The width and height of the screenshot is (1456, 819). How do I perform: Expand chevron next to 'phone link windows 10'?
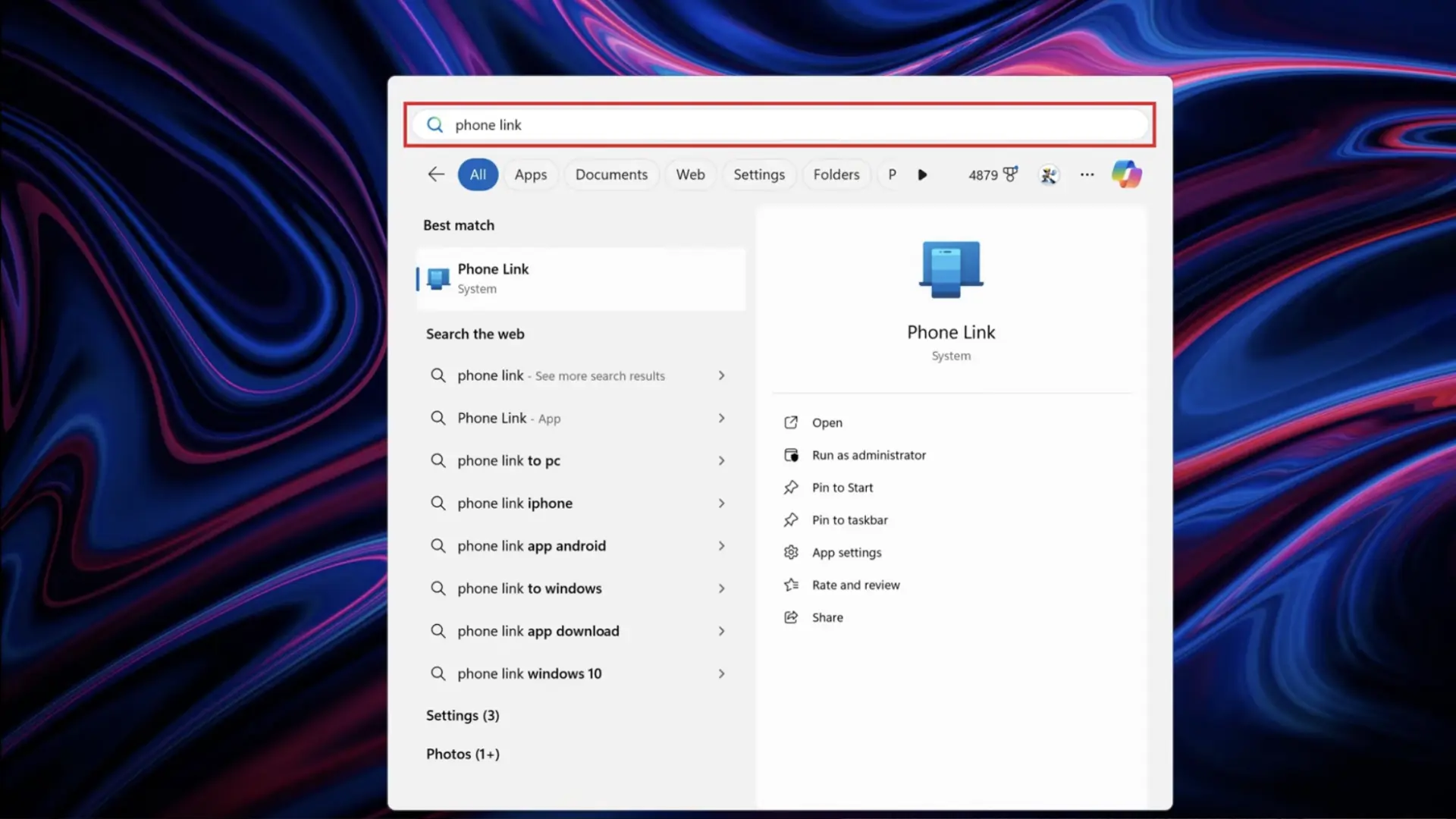tap(721, 673)
